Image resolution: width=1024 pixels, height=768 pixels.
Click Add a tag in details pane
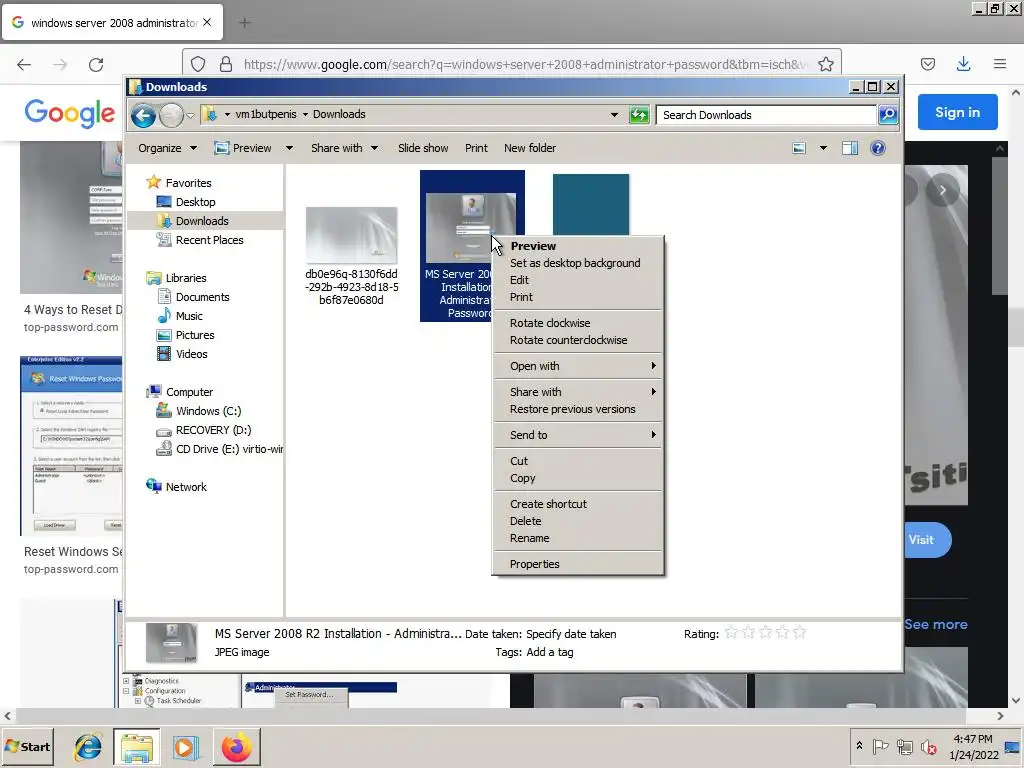550,652
